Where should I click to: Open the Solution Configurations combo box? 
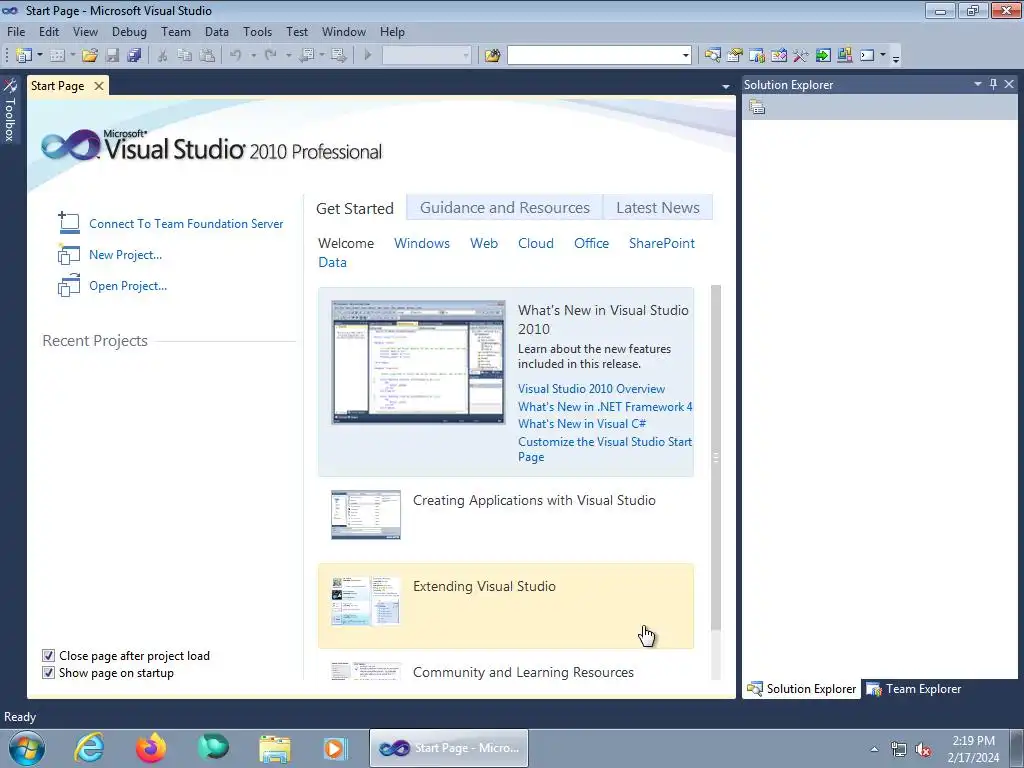click(426, 56)
